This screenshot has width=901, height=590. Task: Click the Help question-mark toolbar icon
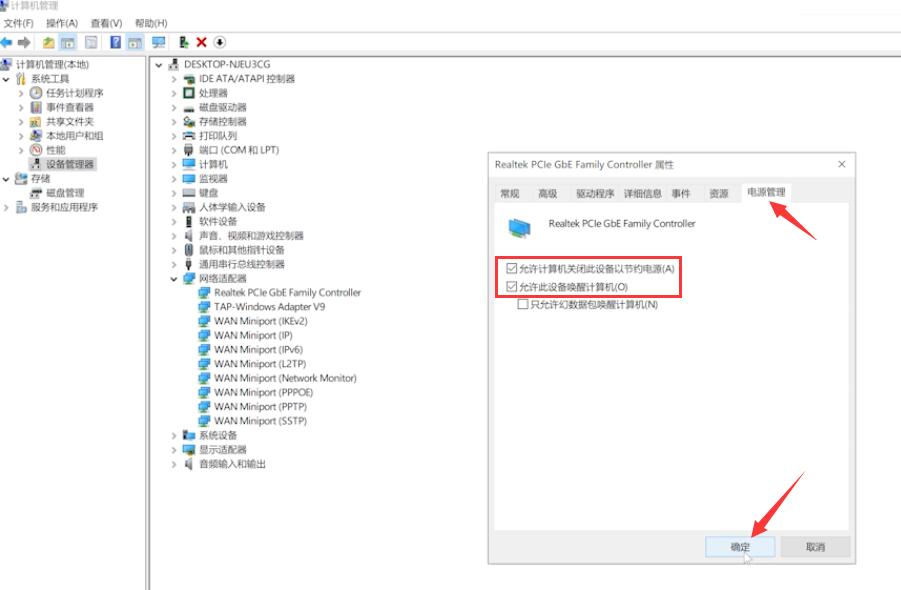115,42
